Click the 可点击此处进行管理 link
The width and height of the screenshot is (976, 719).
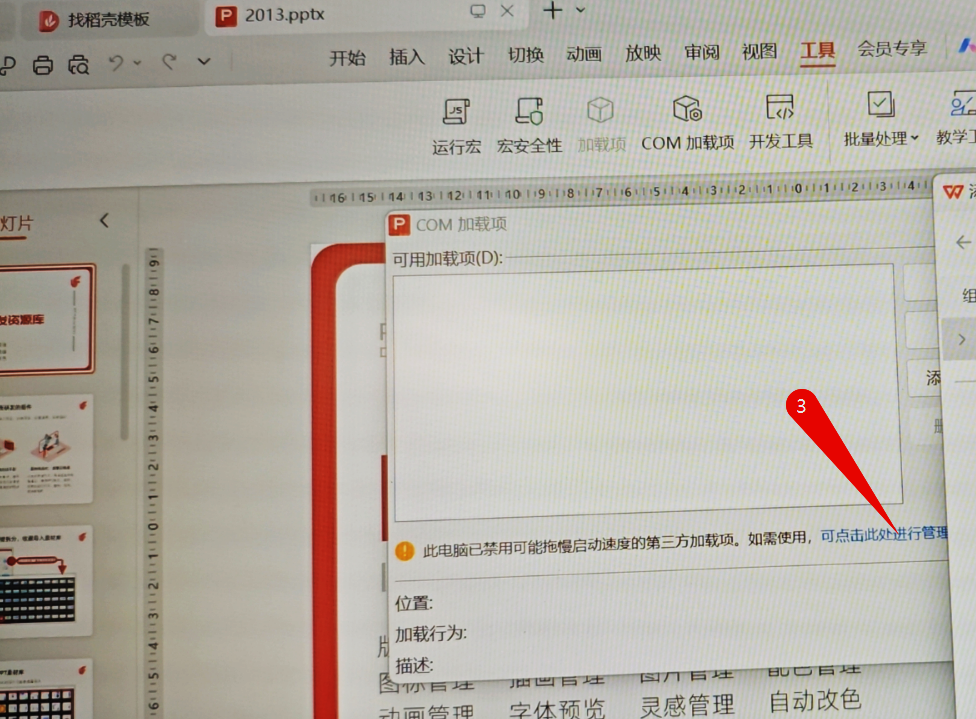(x=884, y=534)
